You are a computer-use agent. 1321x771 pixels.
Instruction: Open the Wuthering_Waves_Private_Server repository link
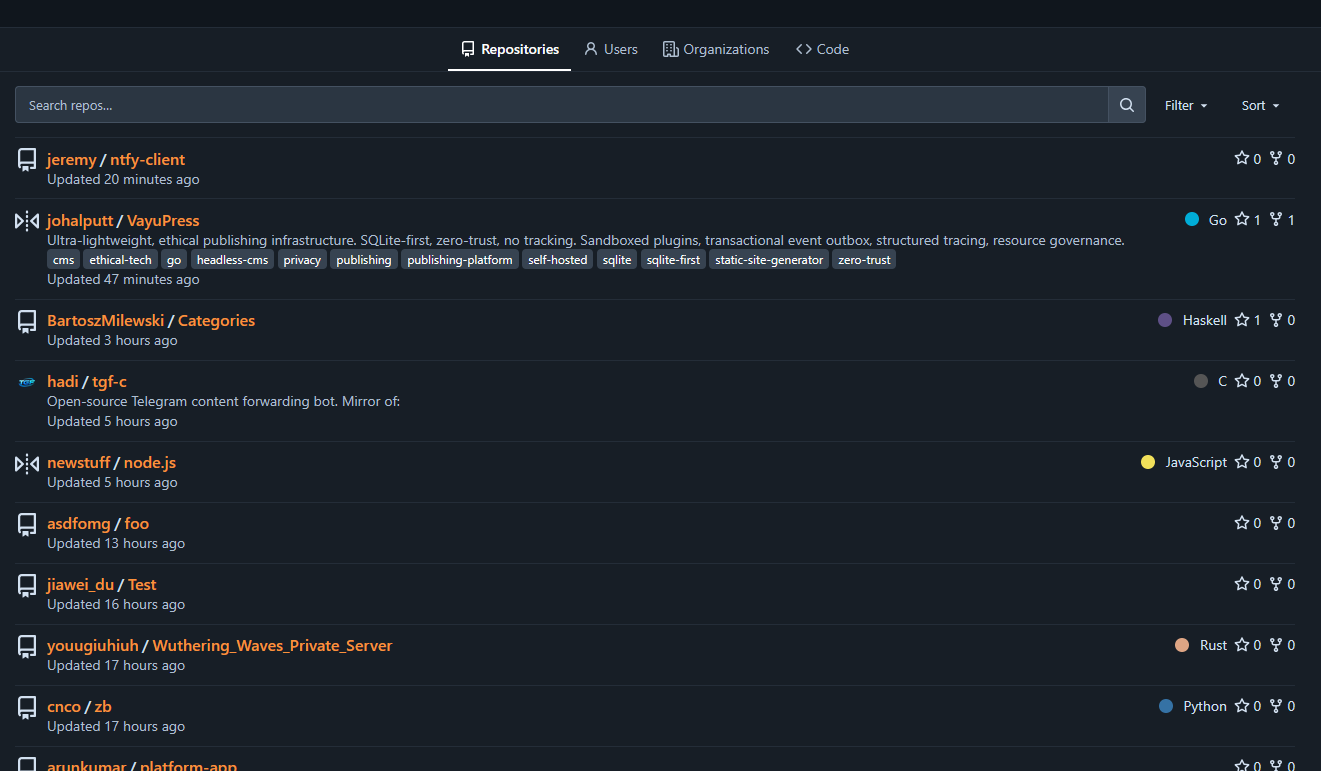pyautogui.click(x=272, y=646)
